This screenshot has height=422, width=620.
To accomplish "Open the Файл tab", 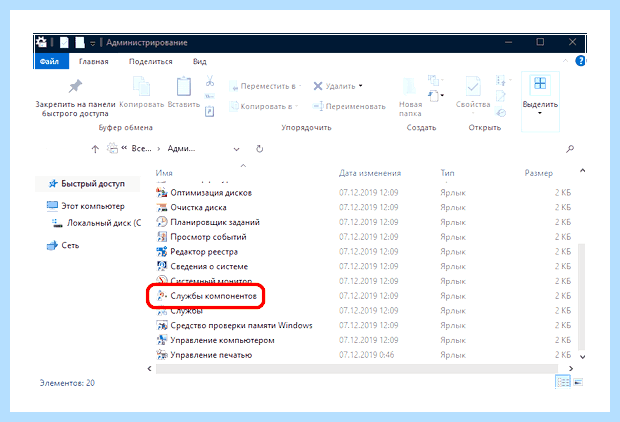I will point(51,61).
